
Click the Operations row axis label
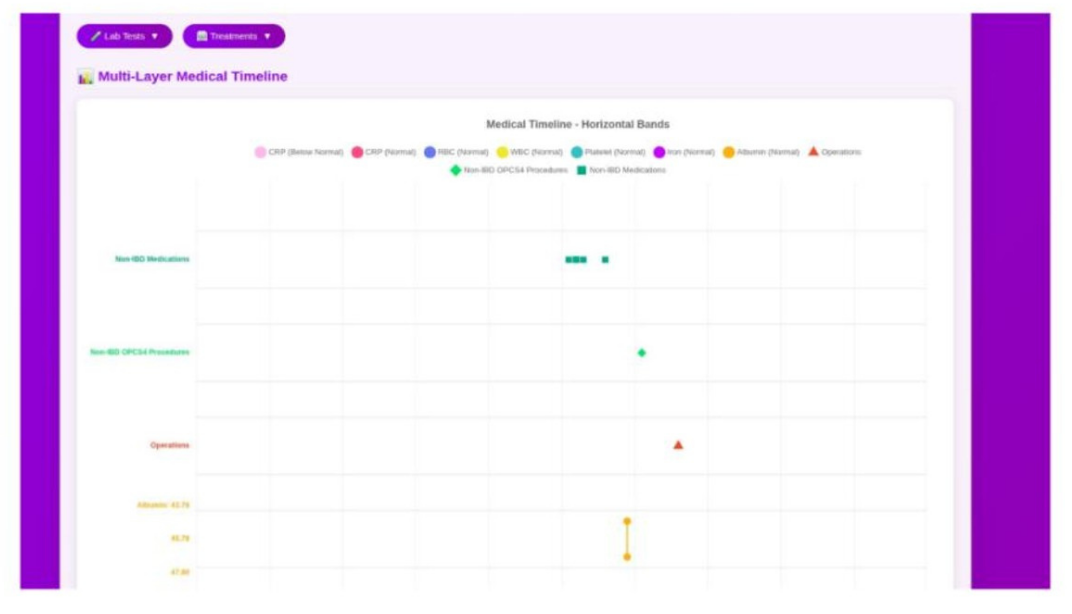169,445
